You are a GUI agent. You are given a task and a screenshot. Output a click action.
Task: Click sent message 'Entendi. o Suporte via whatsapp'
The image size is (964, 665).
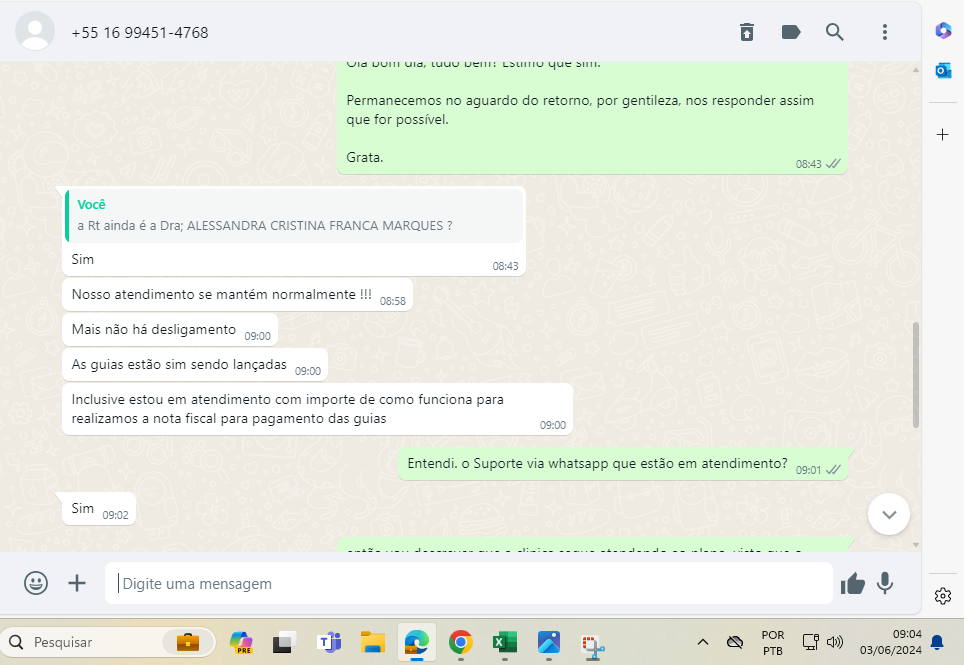[623, 464]
